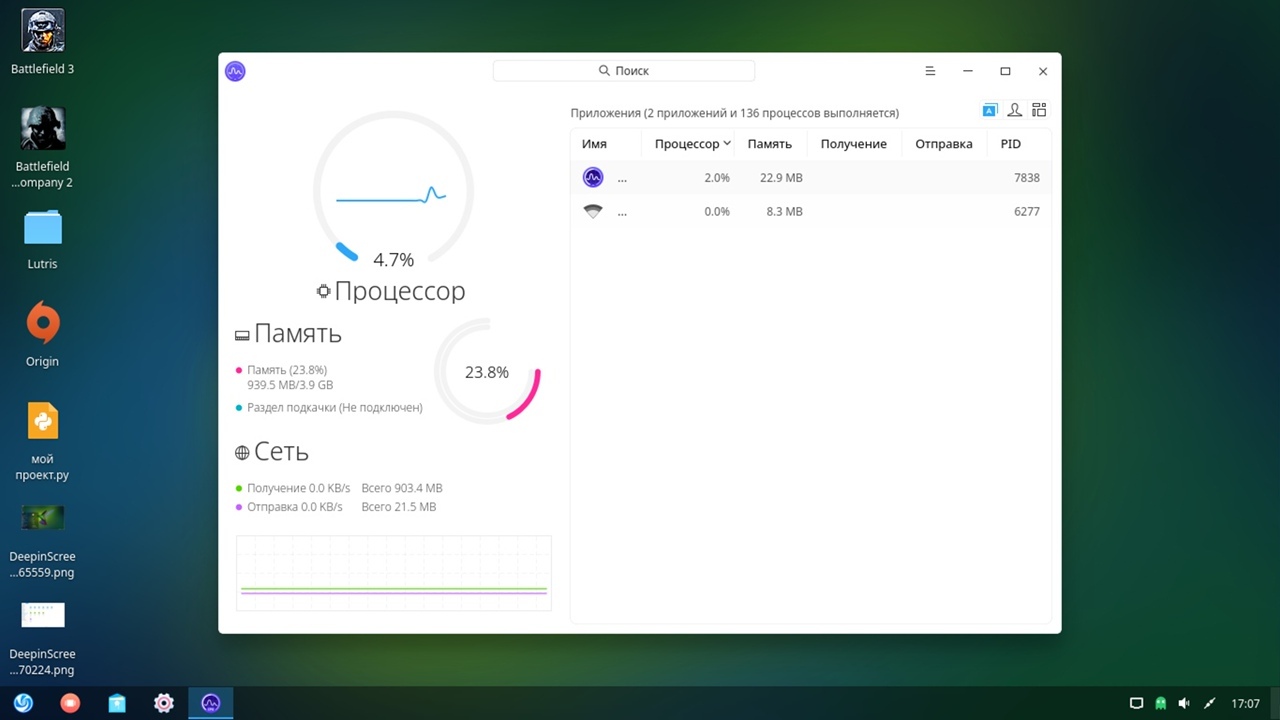
Task: Open the app store box icon in taskbar
Action: click(117, 703)
